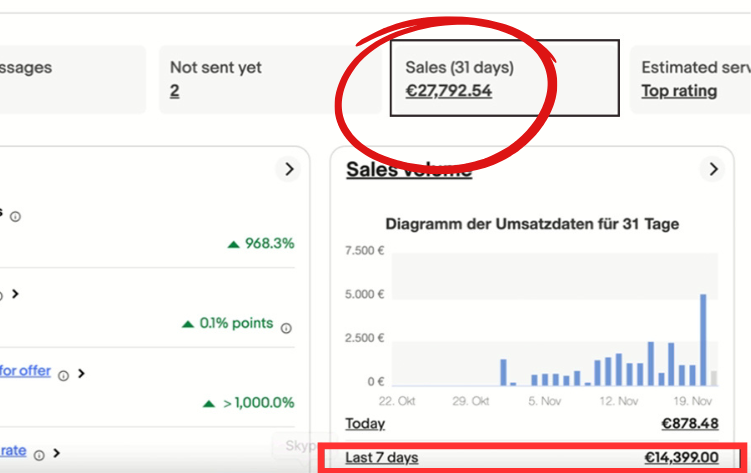Expand the chevron next to the 'rate' link
This screenshot has height=473, width=751.
point(57,453)
